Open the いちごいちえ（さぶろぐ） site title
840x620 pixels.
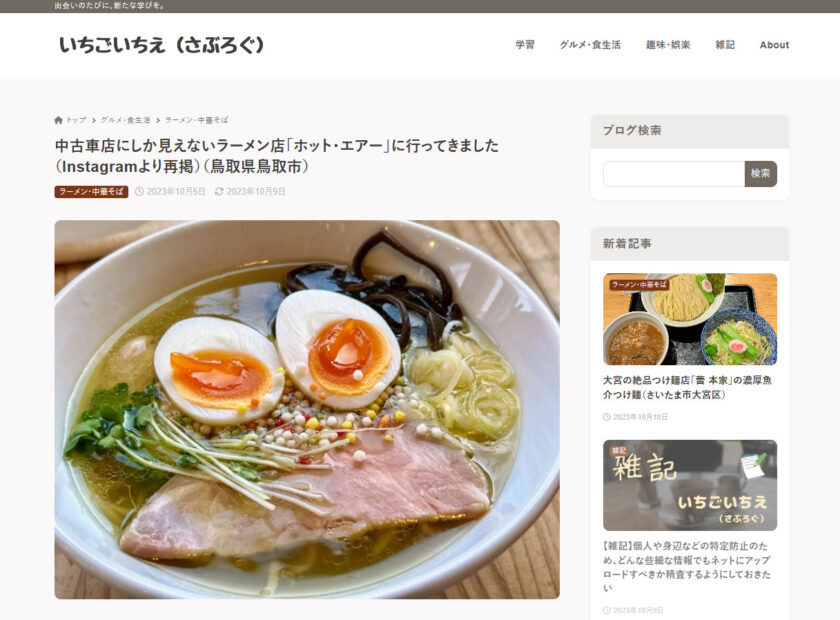point(162,45)
